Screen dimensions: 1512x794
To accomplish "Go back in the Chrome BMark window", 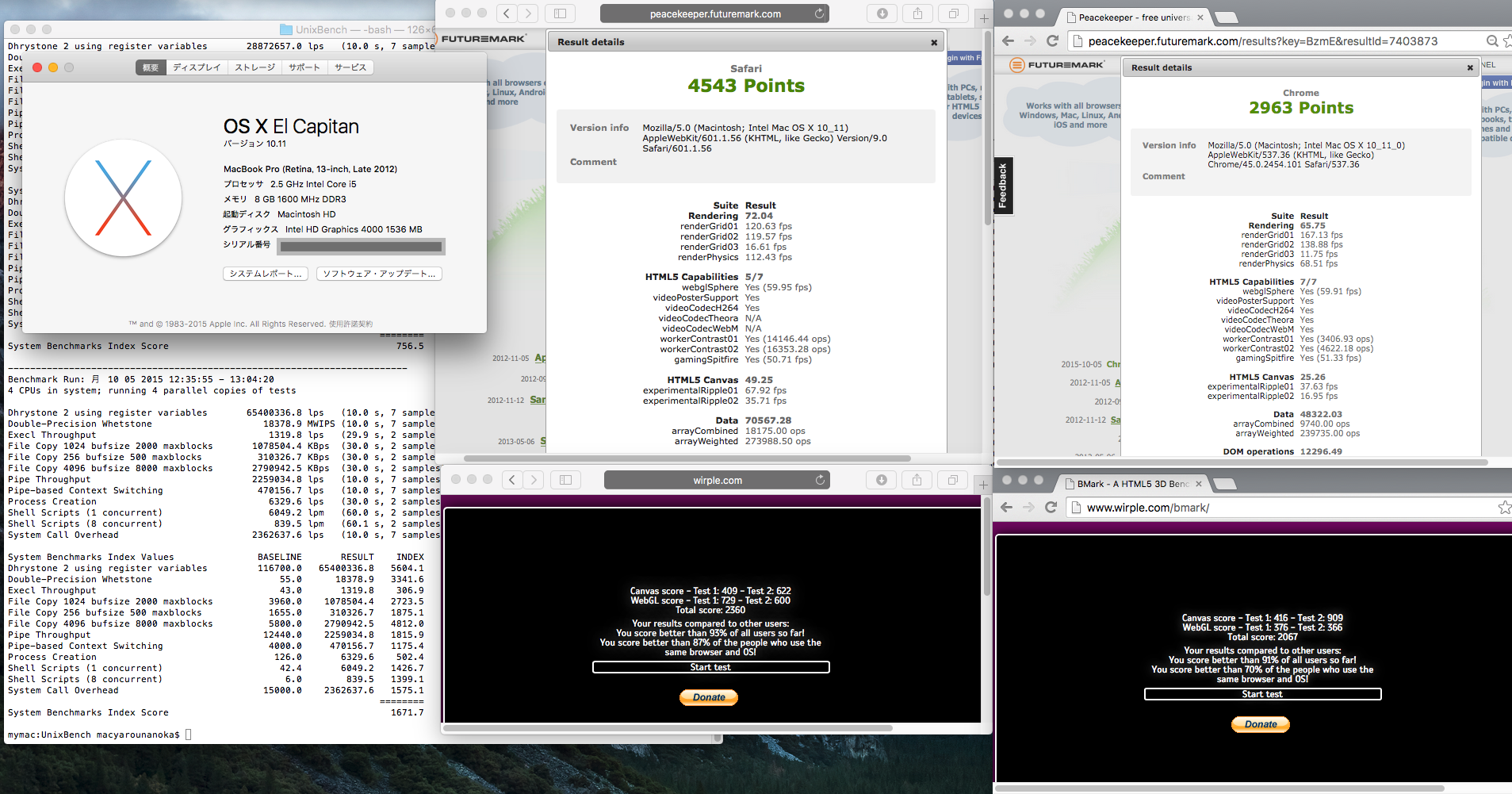I will pos(1006,508).
